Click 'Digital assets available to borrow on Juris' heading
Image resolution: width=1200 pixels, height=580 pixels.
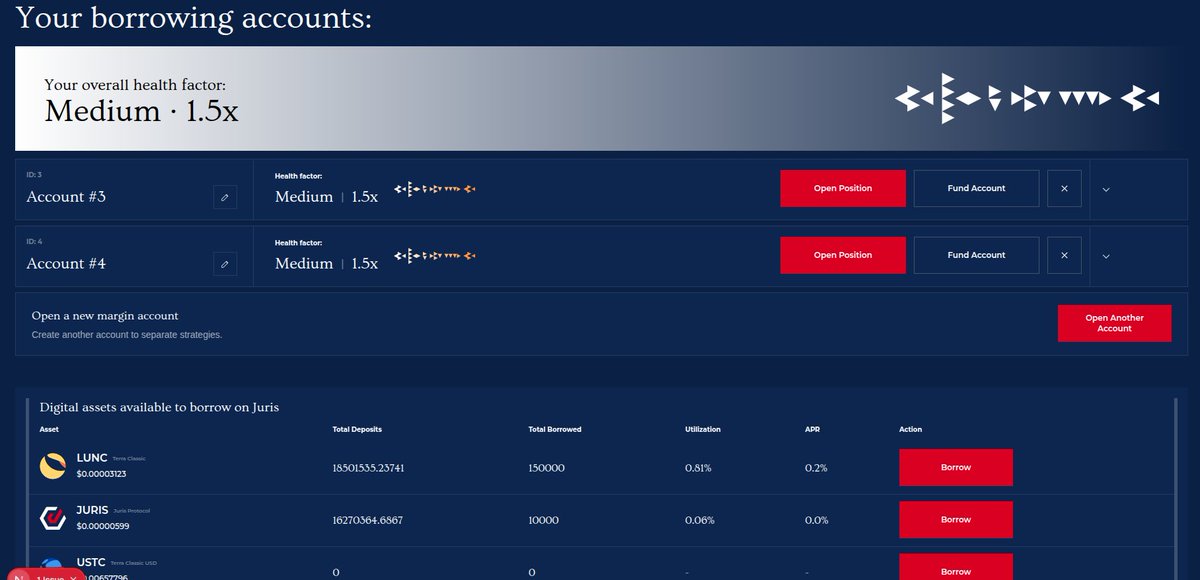[x=160, y=407]
